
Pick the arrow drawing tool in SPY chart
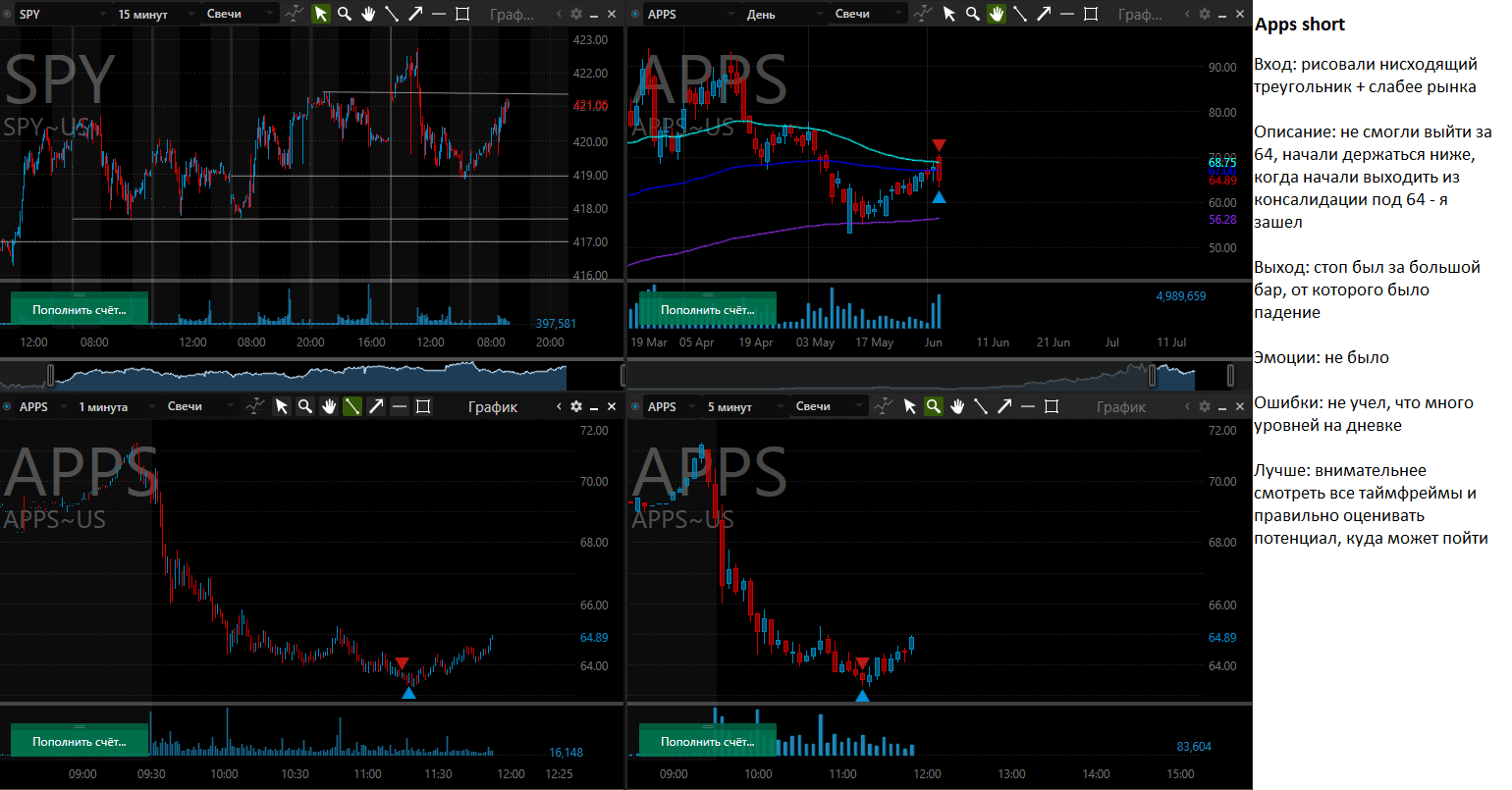[x=415, y=14]
